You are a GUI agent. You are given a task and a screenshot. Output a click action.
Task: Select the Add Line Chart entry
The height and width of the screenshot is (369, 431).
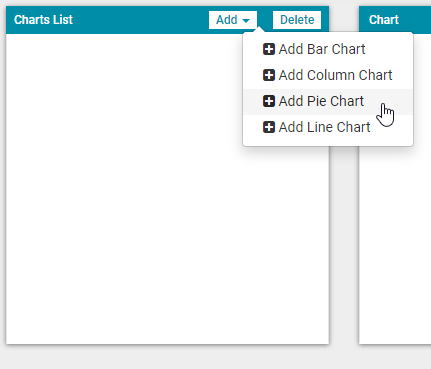(328, 127)
